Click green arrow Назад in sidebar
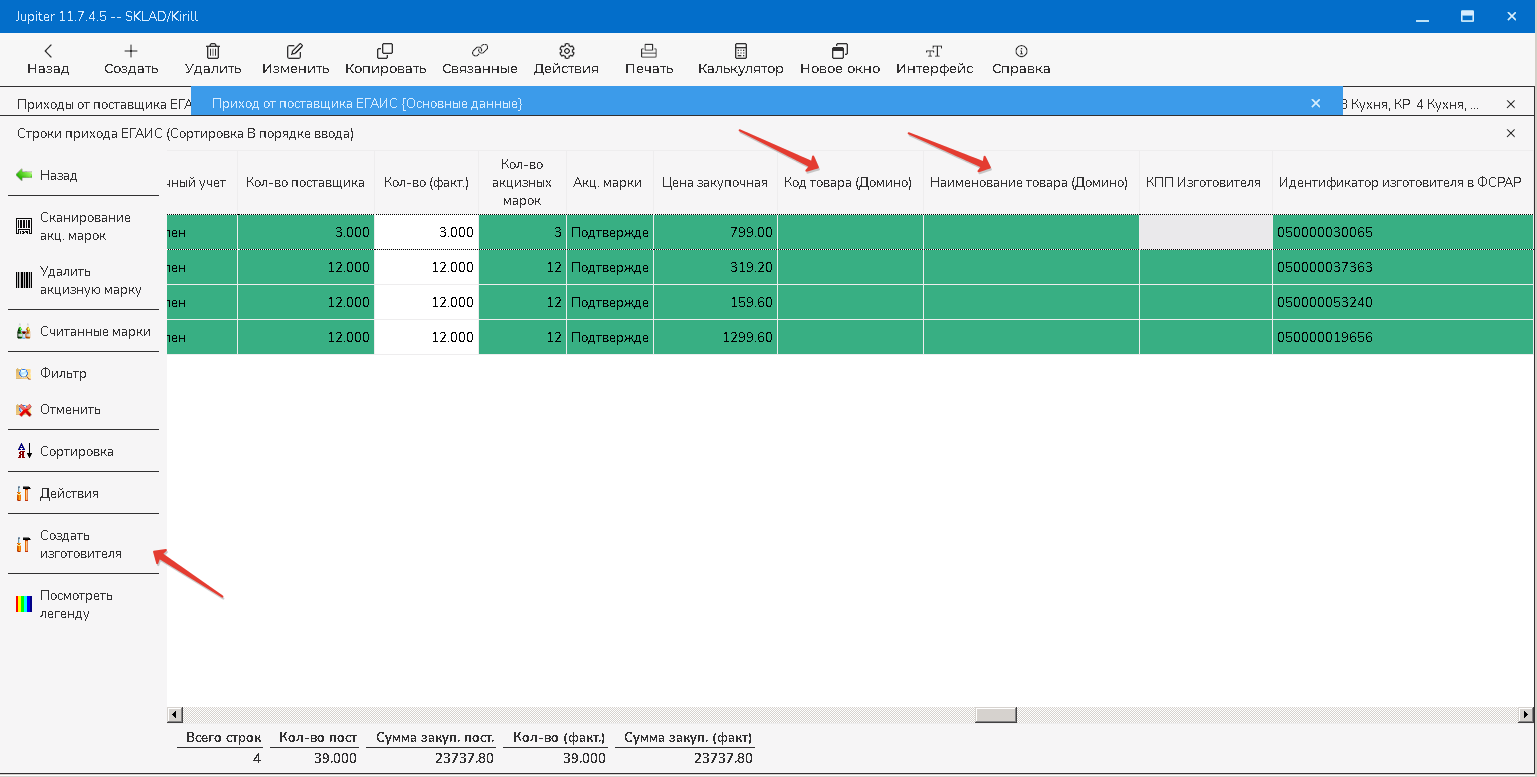 pyautogui.click(x=24, y=175)
